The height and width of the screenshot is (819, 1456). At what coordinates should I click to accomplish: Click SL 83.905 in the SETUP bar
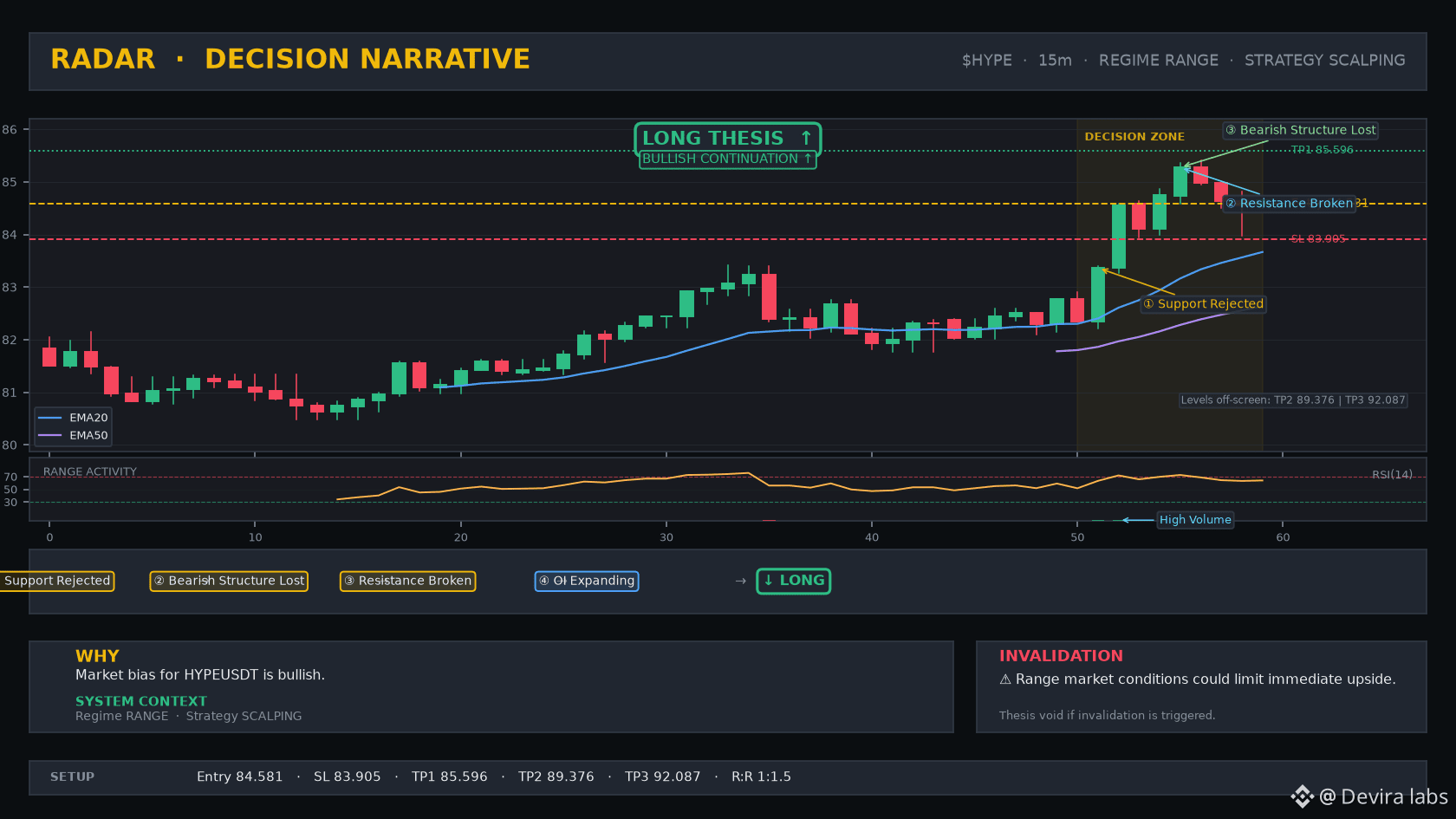point(348,777)
